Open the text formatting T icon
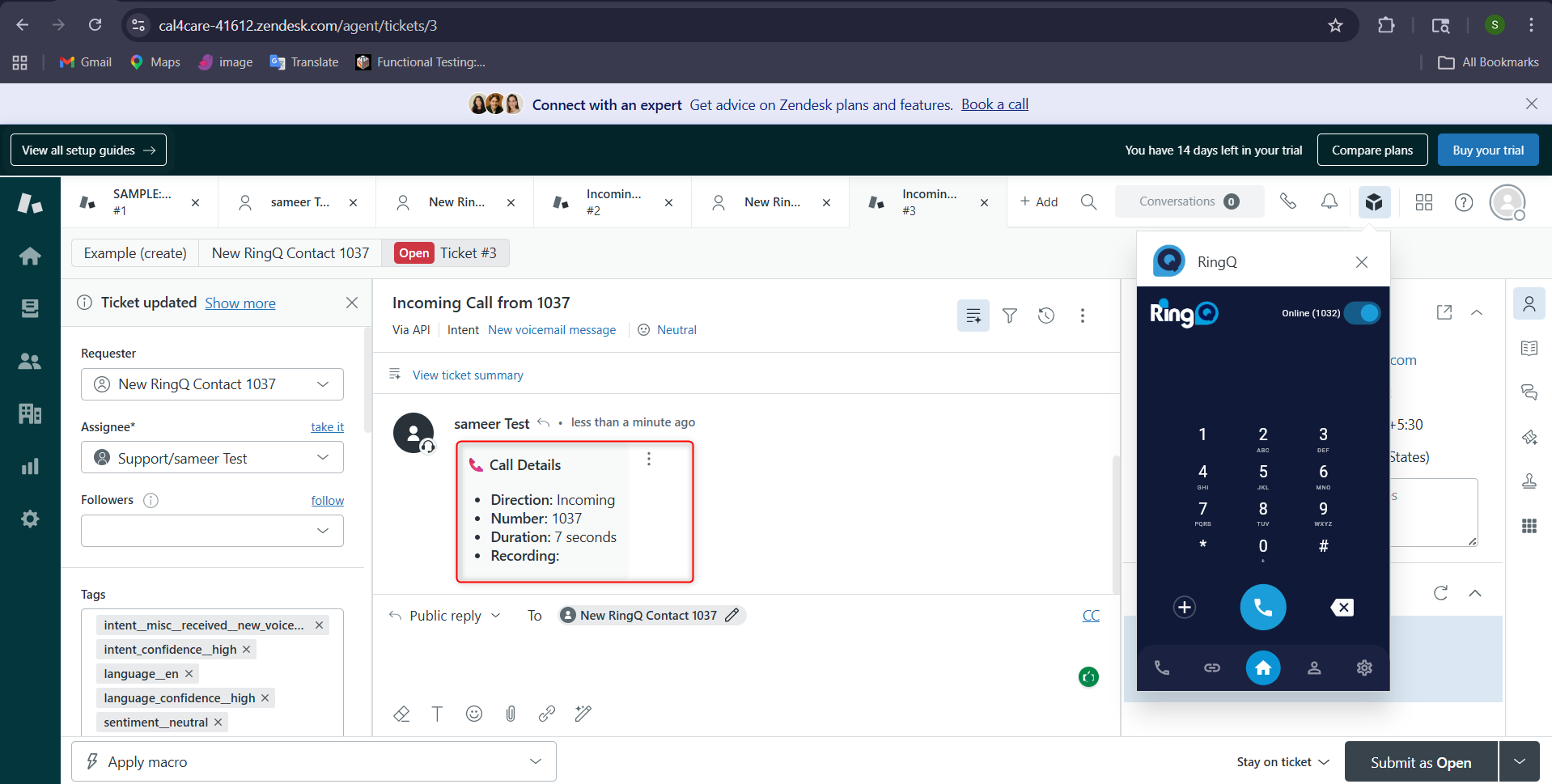This screenshot has width=1552, height=784. [437, 714]
